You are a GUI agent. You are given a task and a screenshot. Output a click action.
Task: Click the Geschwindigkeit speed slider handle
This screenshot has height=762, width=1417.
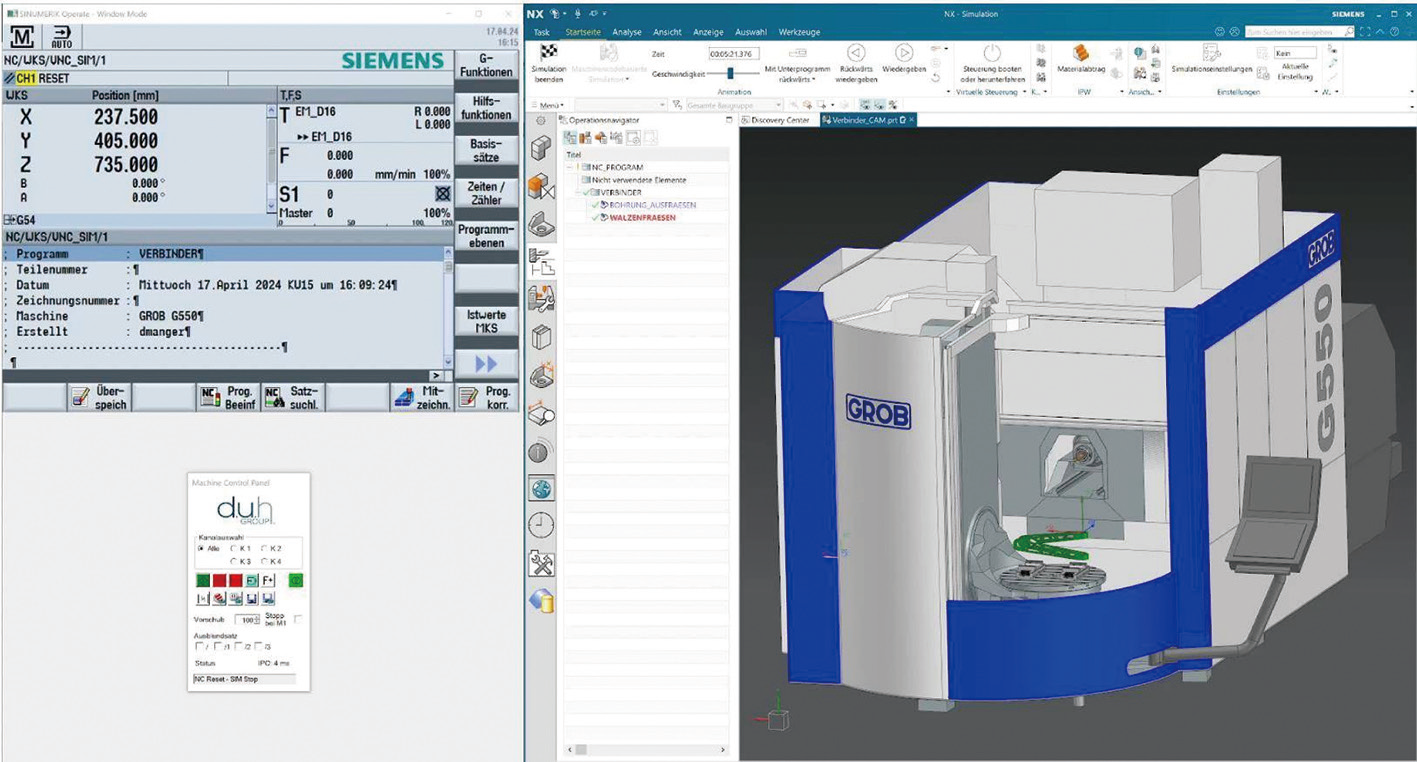pos(731,73)
